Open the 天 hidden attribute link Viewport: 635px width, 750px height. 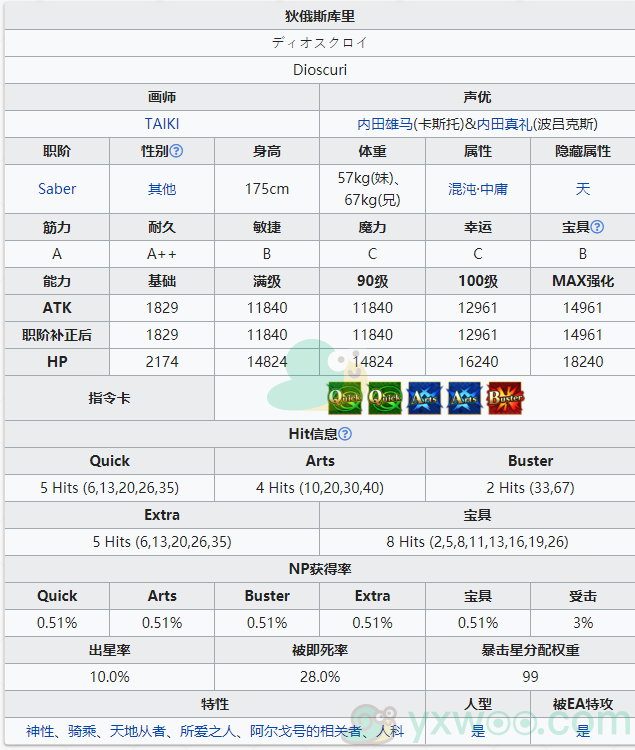(x=583, y=189)
